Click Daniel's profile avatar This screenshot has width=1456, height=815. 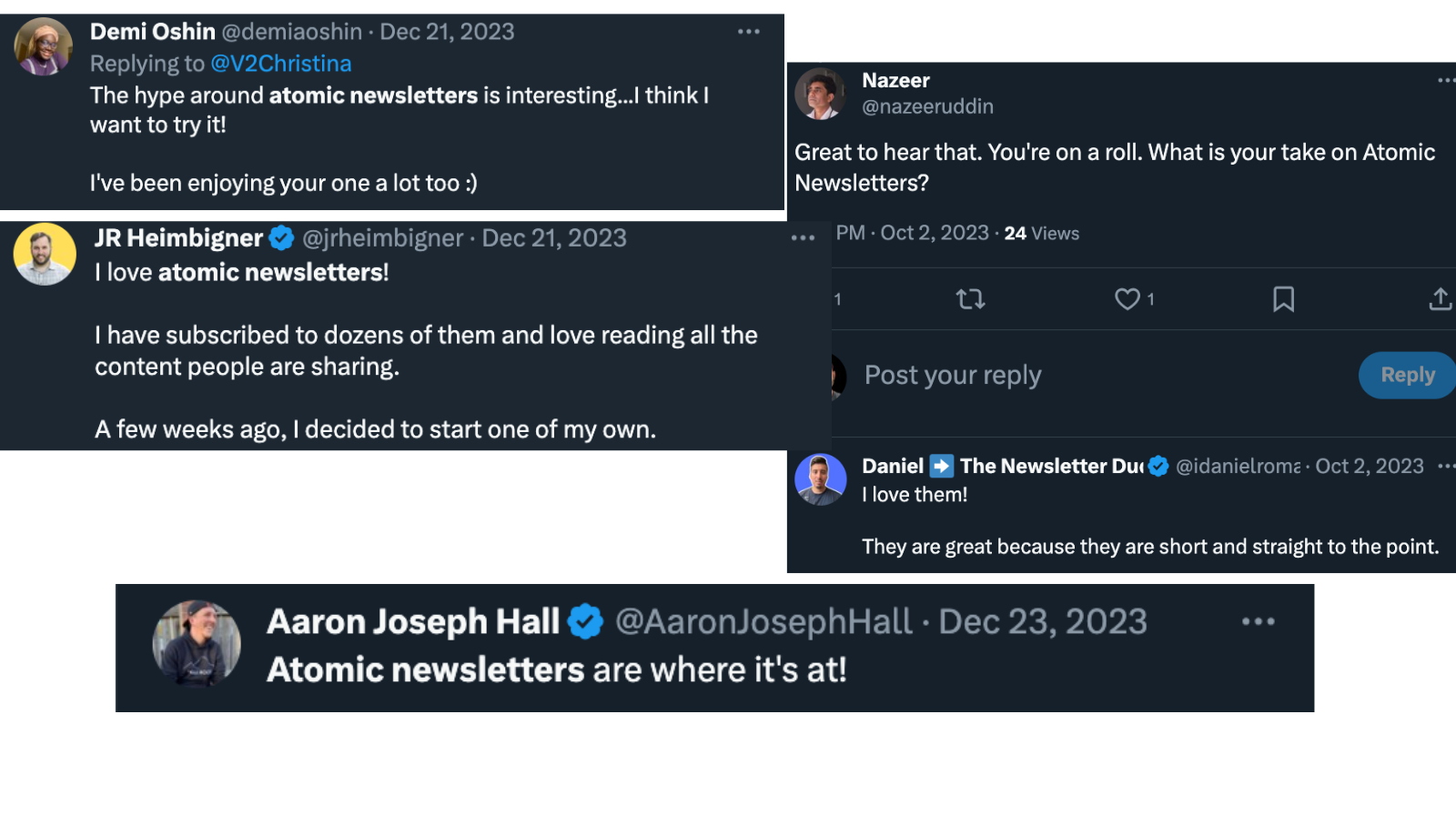[820, 479]
